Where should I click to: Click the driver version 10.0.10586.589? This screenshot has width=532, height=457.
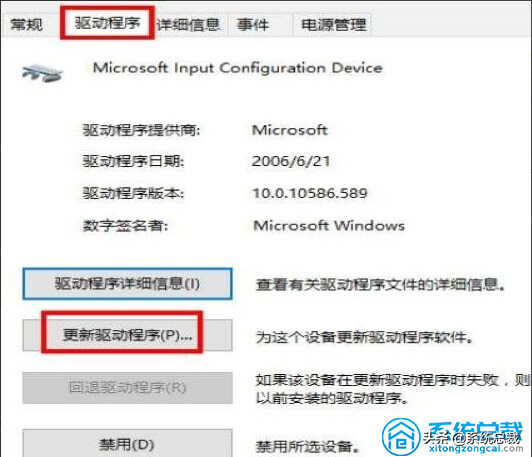(x=310, y=193)
